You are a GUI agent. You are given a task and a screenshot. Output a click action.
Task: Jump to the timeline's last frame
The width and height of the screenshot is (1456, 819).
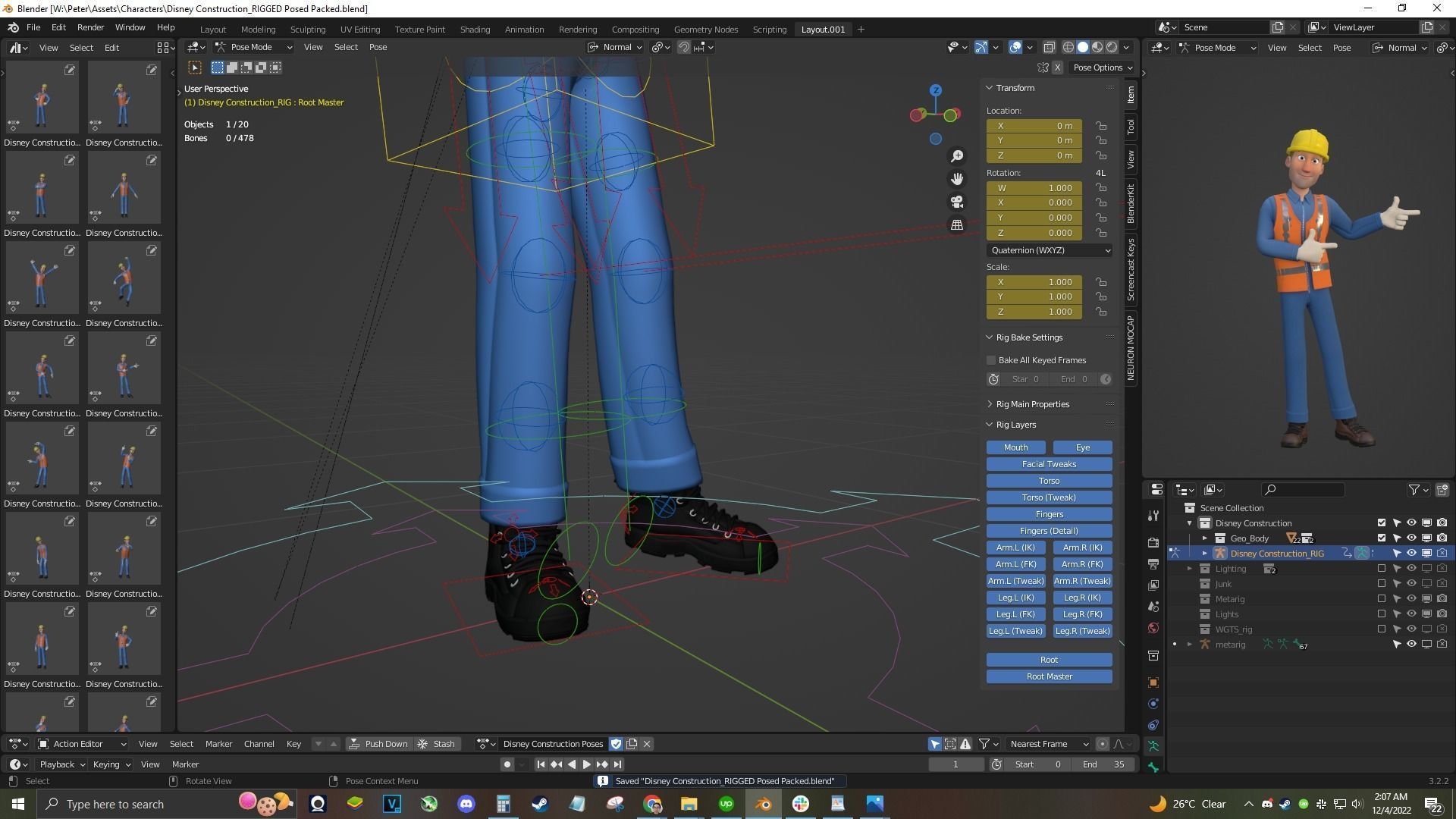618,764
